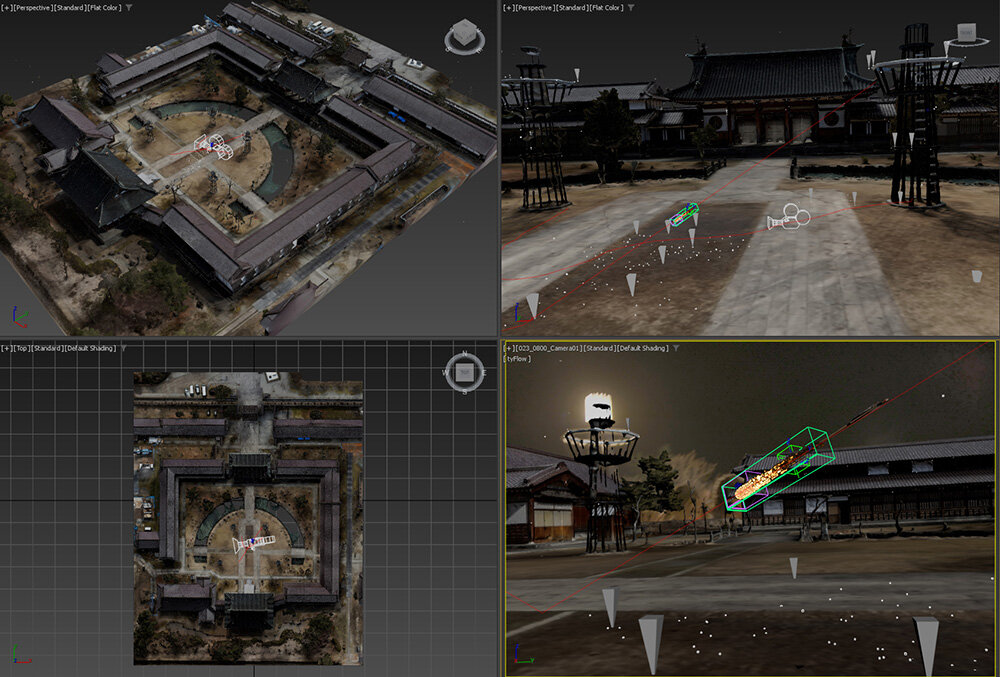This screenshot has height=677, width=1000.
Task: Select the camera gizmo in the Top viewport courtyard
Action: click(x=254, y=543)
